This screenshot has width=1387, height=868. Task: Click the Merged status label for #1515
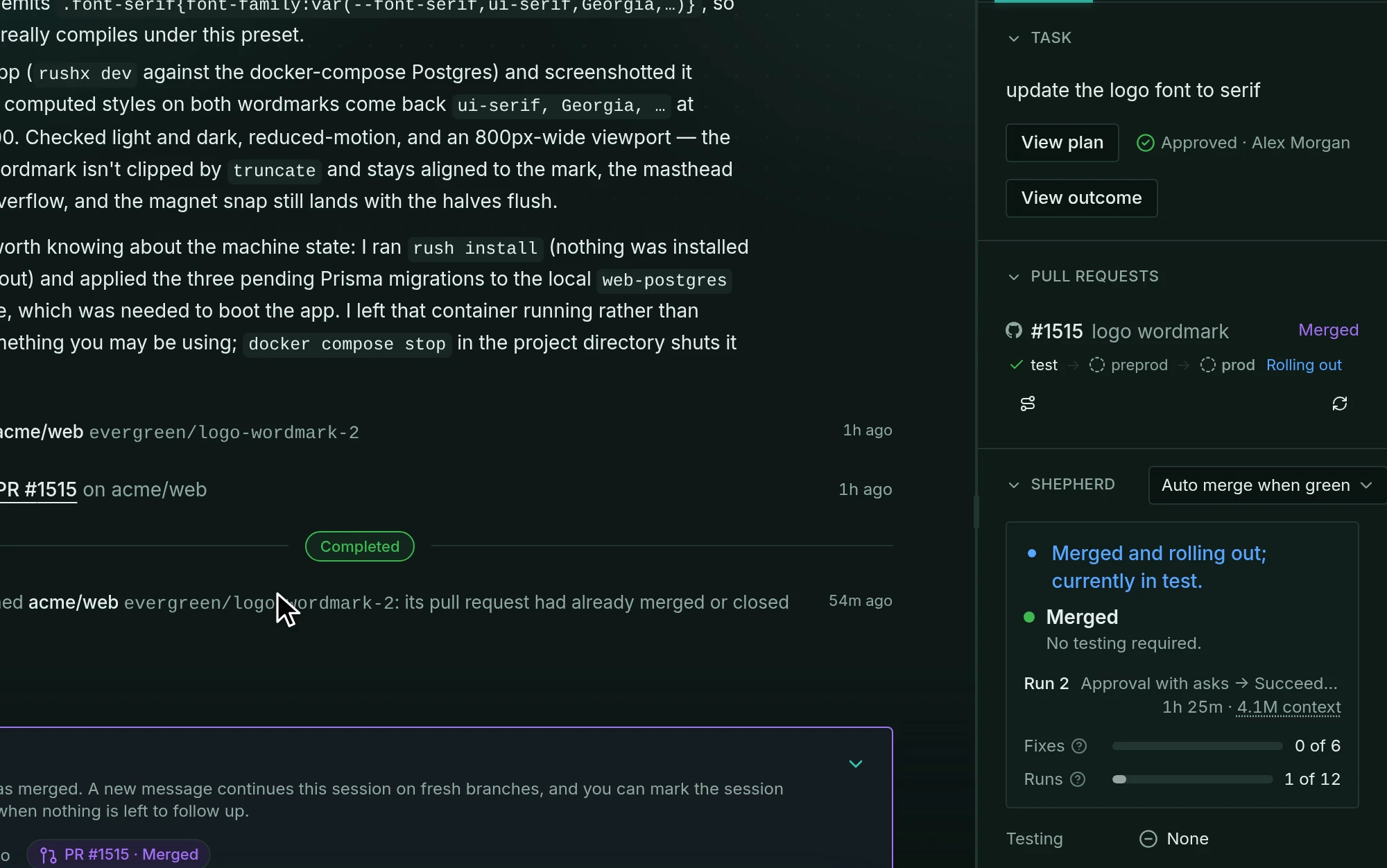1328,330
